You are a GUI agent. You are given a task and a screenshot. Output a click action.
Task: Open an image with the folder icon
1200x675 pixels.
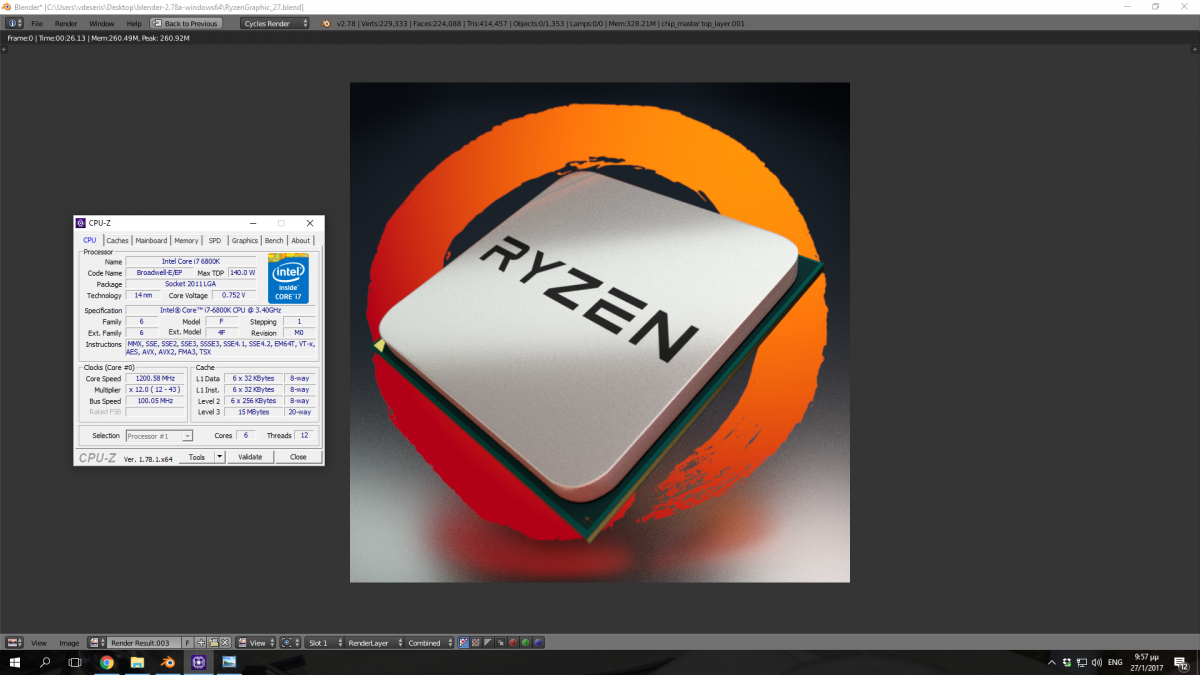(213, 643)
